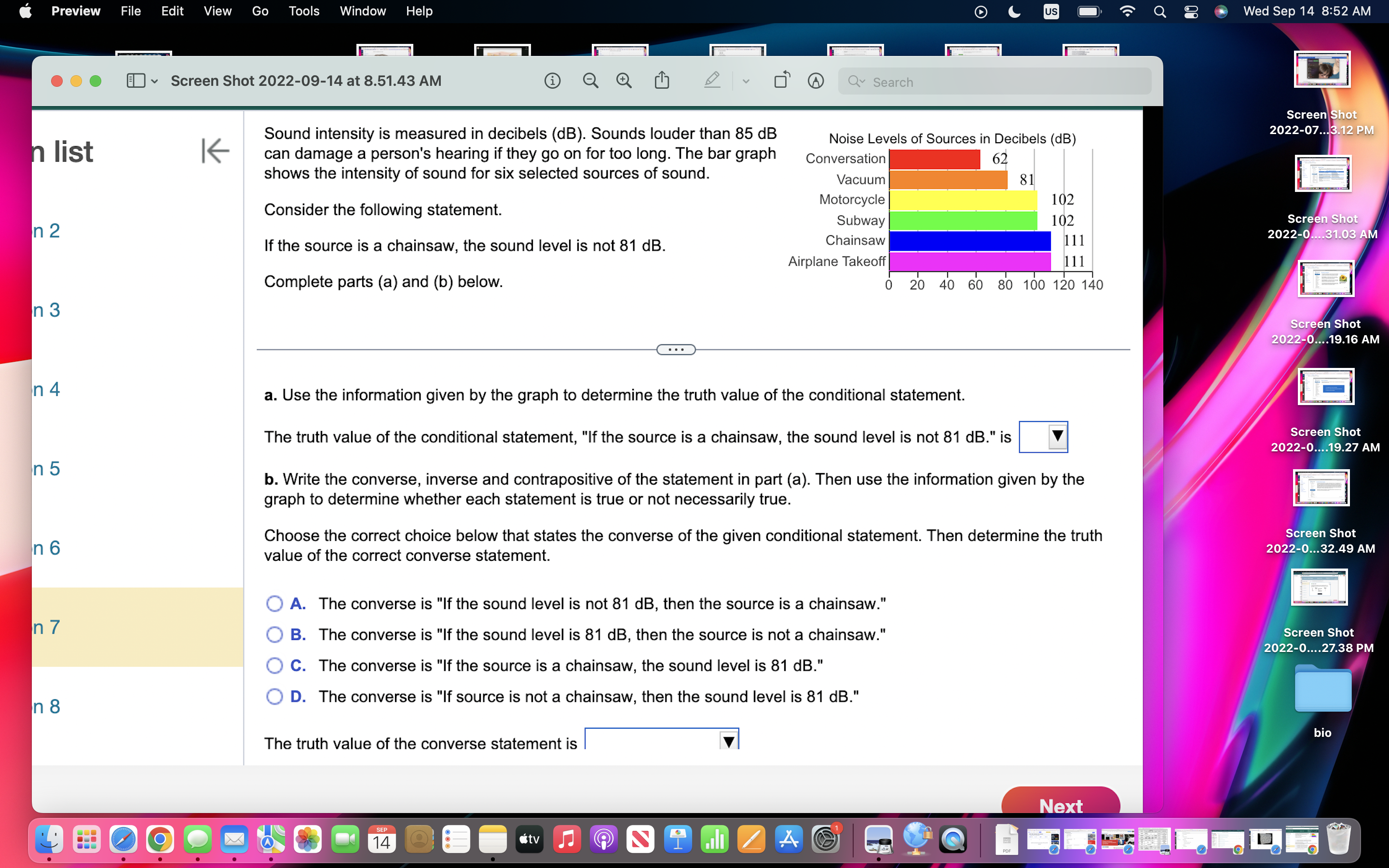1389x868 pixels.
Task: Click the Preview Search field
Action: click(994, 81)
